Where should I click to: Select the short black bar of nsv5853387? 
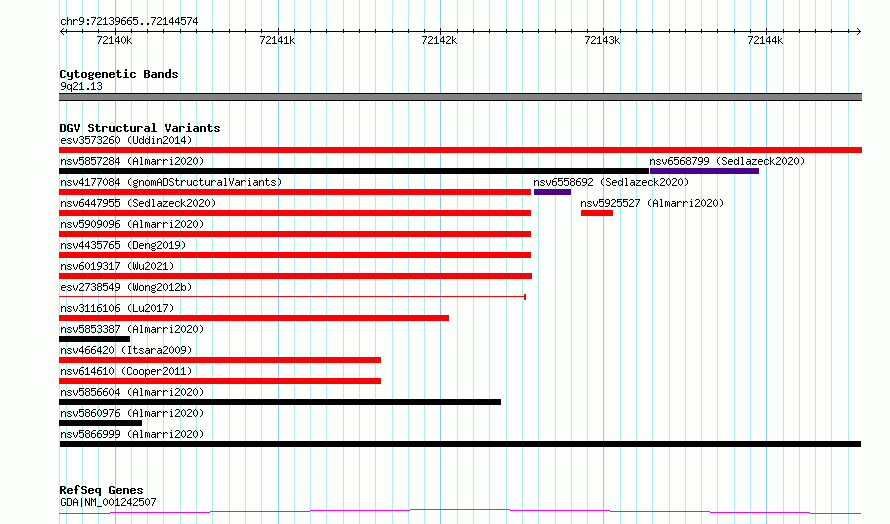pyautogui.click(x=94, y=339)
